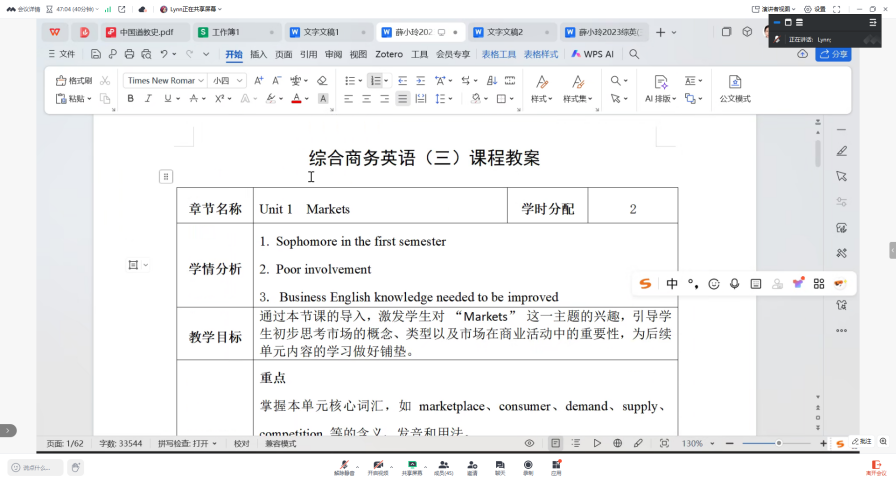Toggle Sogou input to 中 Chinese mode
The height and width of the screenshot is (482, 896).
tap(672, 284)
